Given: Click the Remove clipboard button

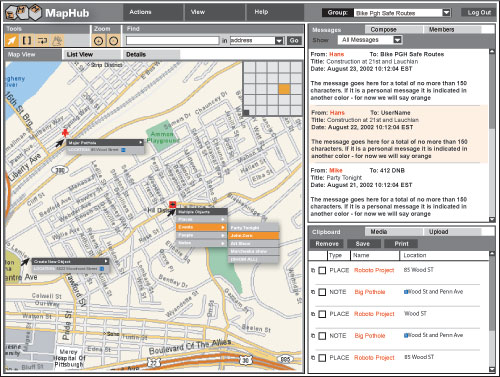Looking at the screenshot, I should coord(327,244).
